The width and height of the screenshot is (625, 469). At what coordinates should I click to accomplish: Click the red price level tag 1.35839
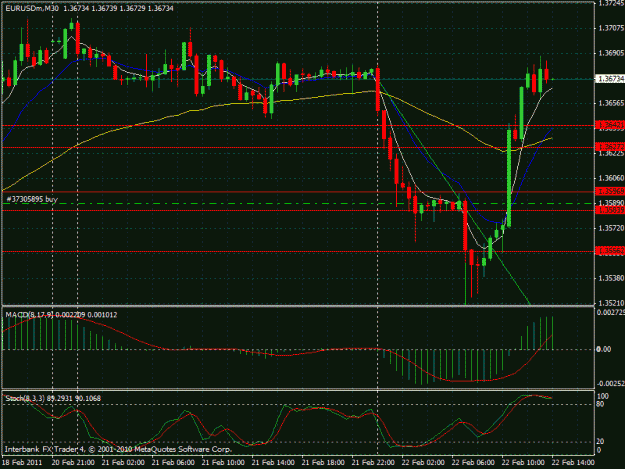(x=610, y=210)
